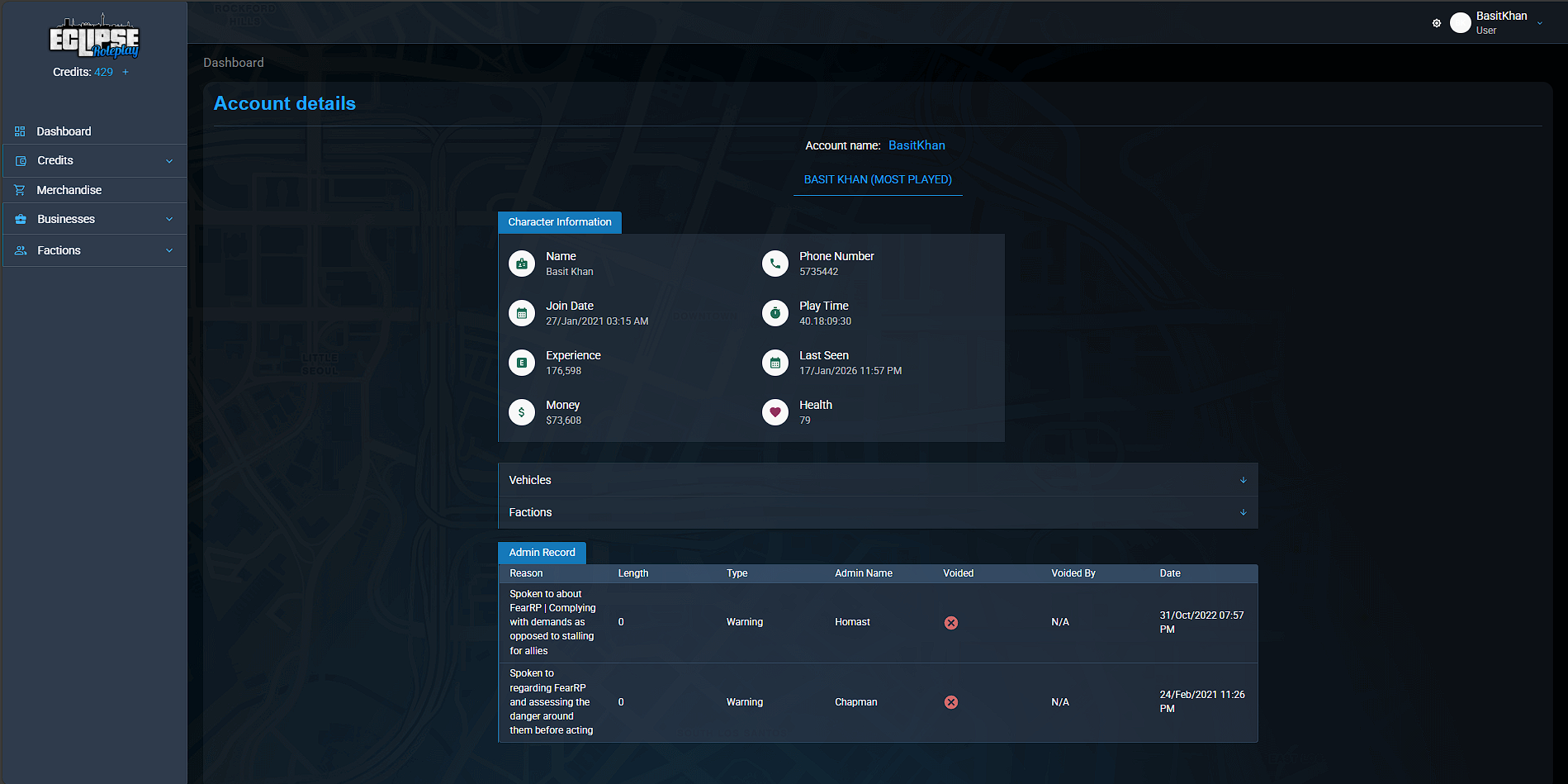Click the Account details heading
The width and height of the screenshot is (1568, 784).
pos(285,103)
